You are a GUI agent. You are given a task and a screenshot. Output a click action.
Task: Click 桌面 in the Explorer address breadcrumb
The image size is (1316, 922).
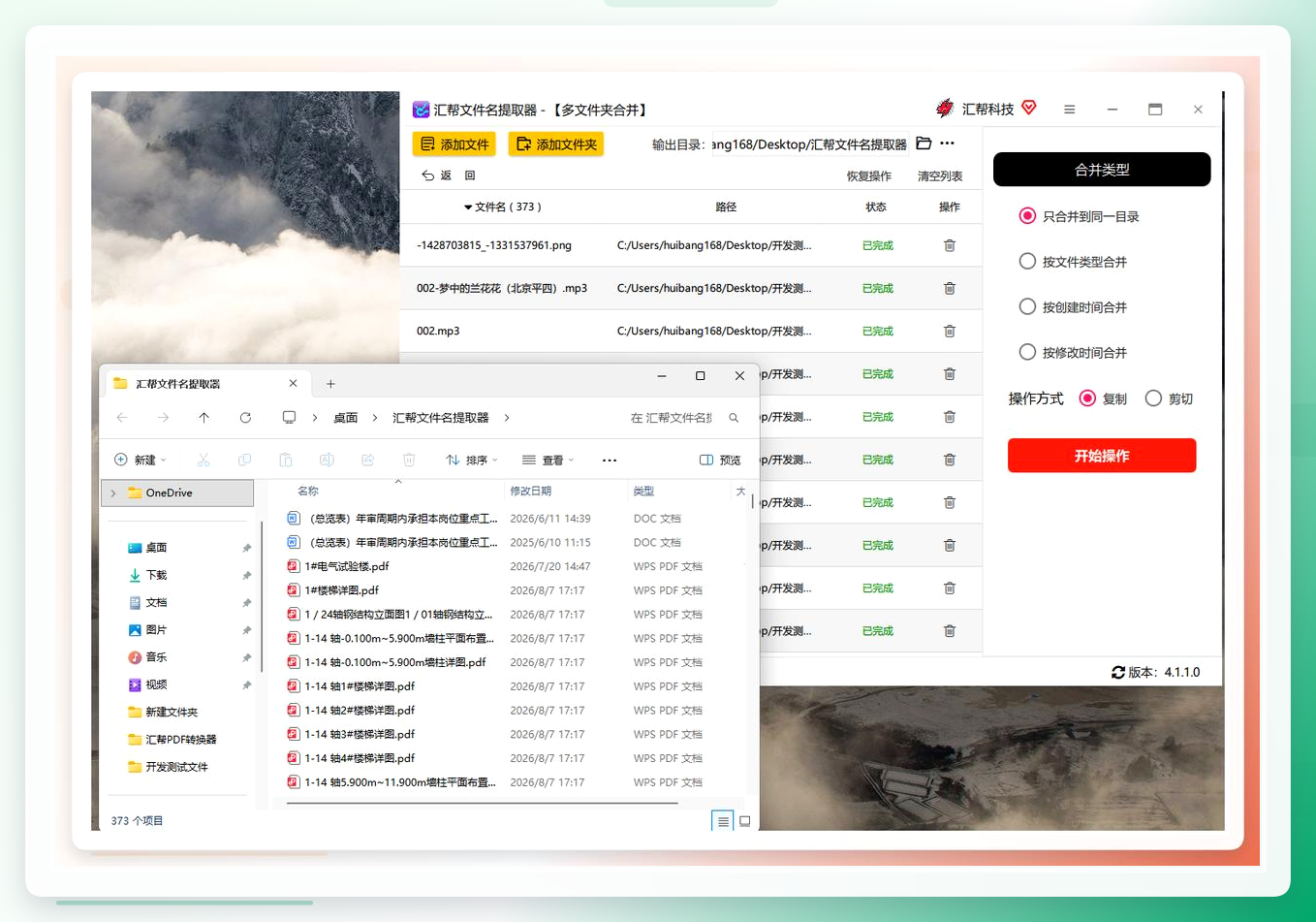click(346, 418)
